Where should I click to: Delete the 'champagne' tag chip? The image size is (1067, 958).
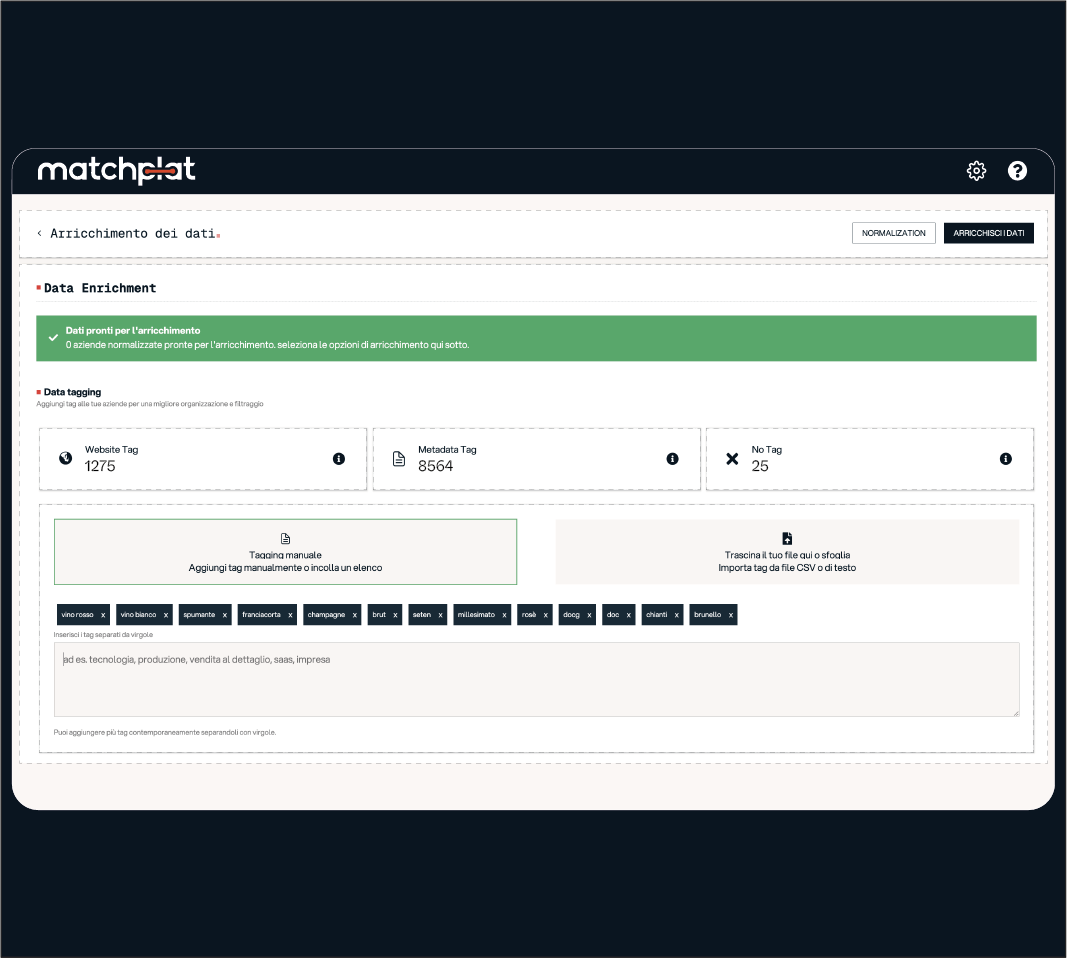[x=355, y=615]
